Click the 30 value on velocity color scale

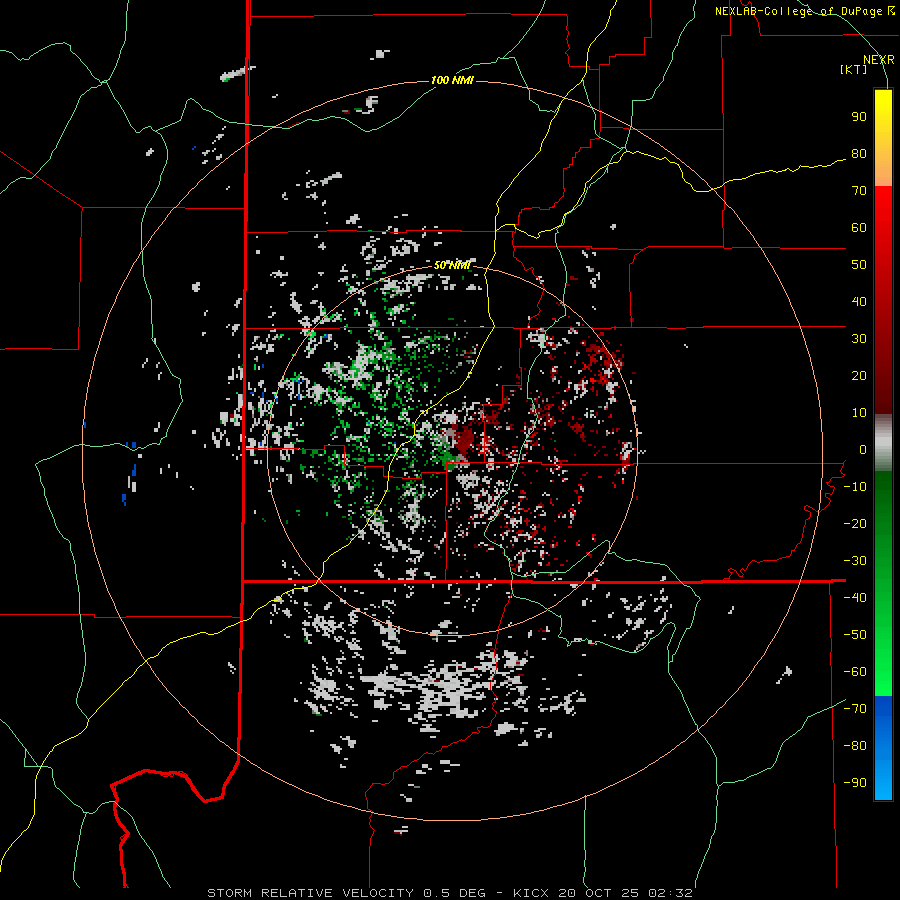(x=859, y=339)
